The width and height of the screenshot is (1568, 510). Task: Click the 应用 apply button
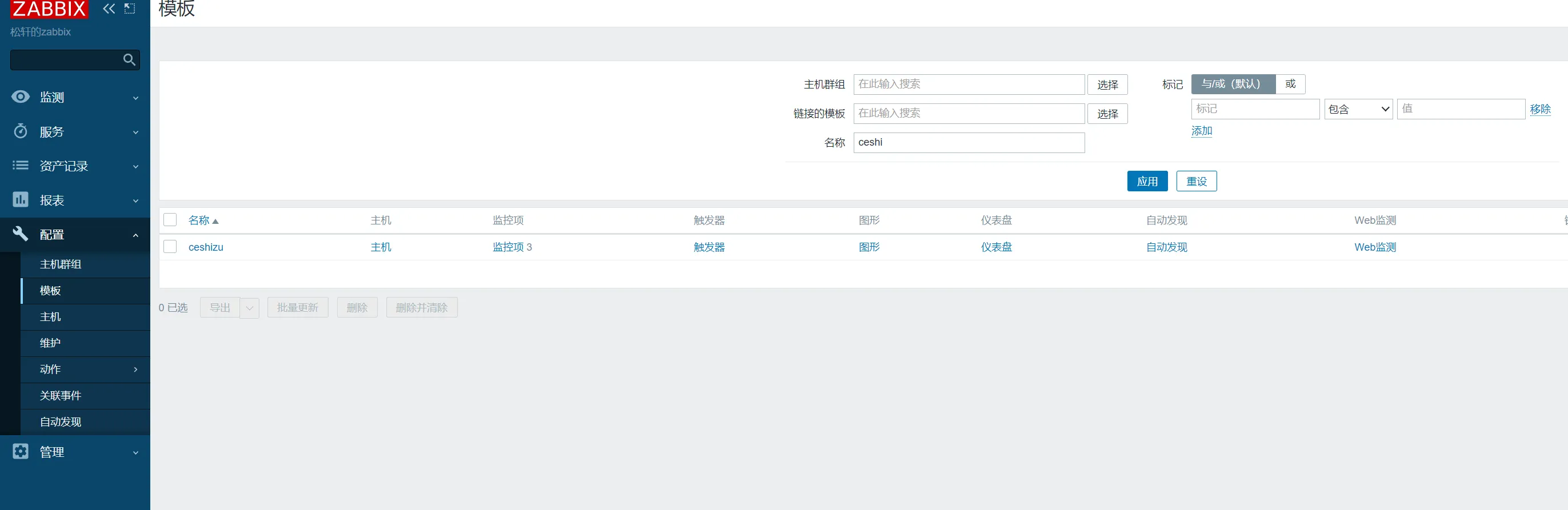1147,182
